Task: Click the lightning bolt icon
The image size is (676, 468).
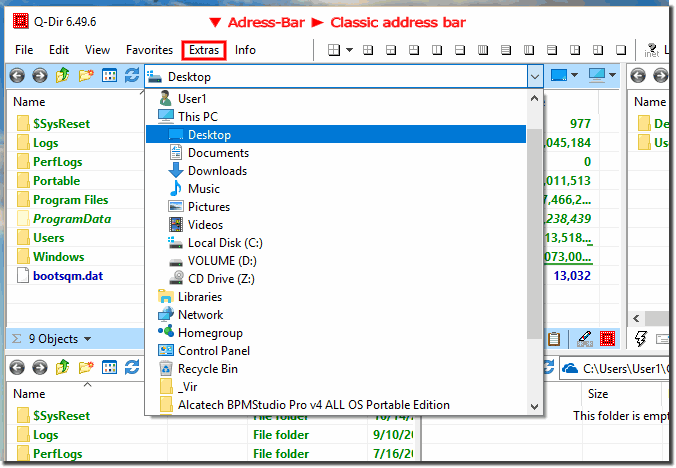Action: click(x=641, y=339)
